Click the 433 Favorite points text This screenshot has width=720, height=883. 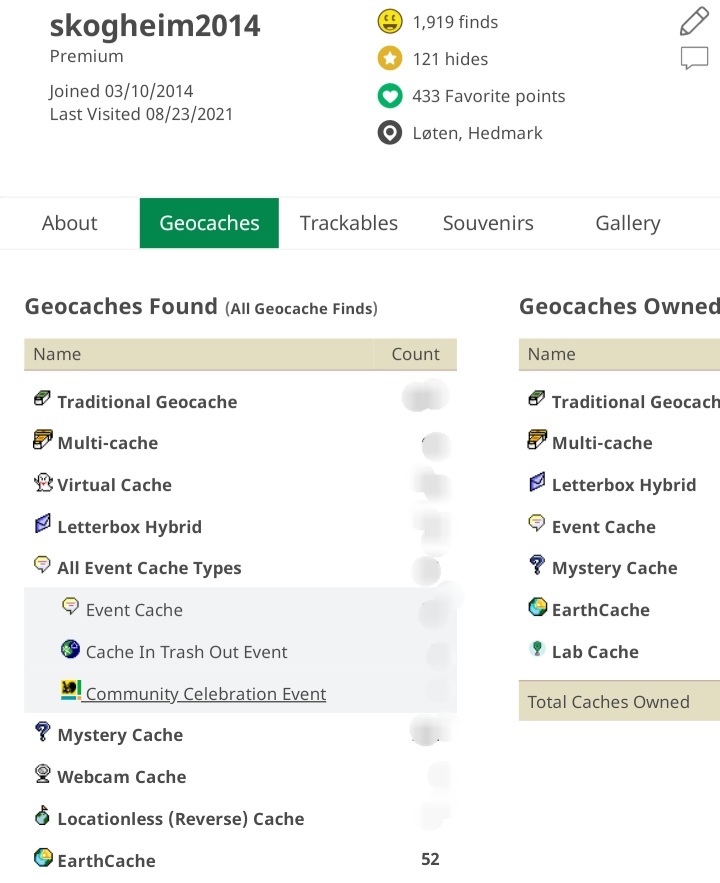488,96
